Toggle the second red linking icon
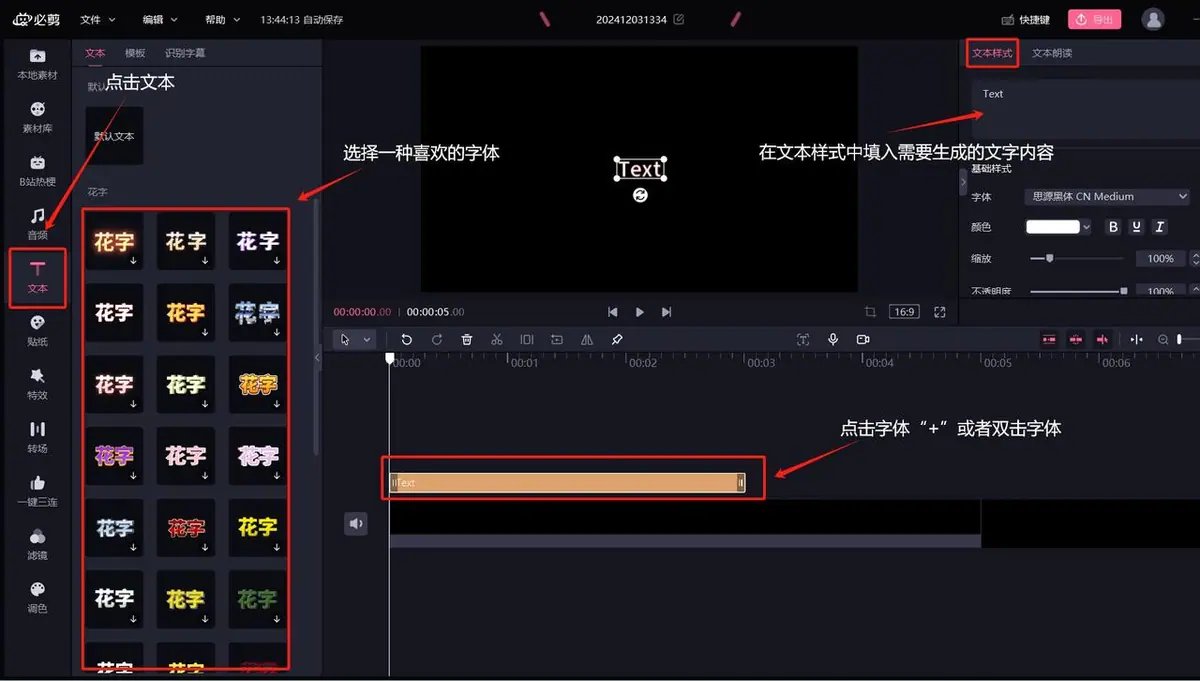This screenshot has width=1200, height=681. (1076, 340)
